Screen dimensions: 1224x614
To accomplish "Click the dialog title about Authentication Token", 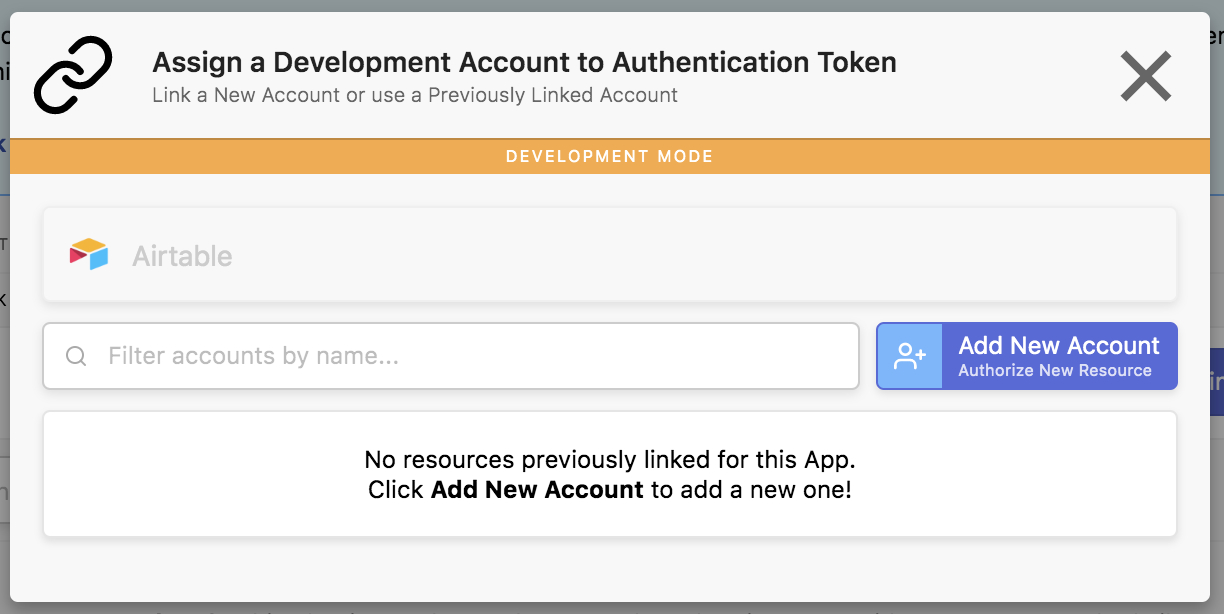I will pyautogui.click(x=524, y=63).
